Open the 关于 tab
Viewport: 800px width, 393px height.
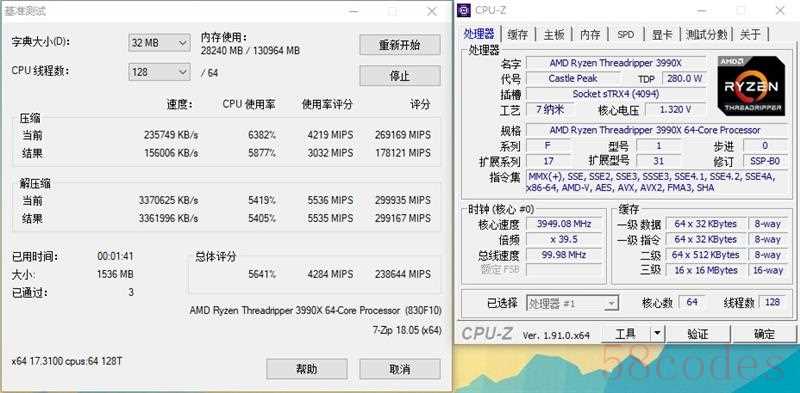[x=750, y=35]
